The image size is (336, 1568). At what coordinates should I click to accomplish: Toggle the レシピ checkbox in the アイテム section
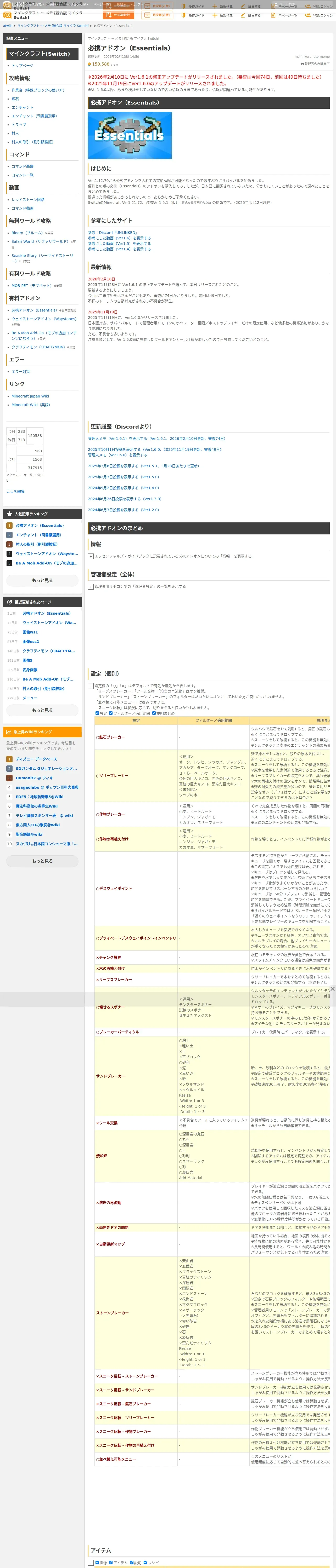coord(145,1563)
